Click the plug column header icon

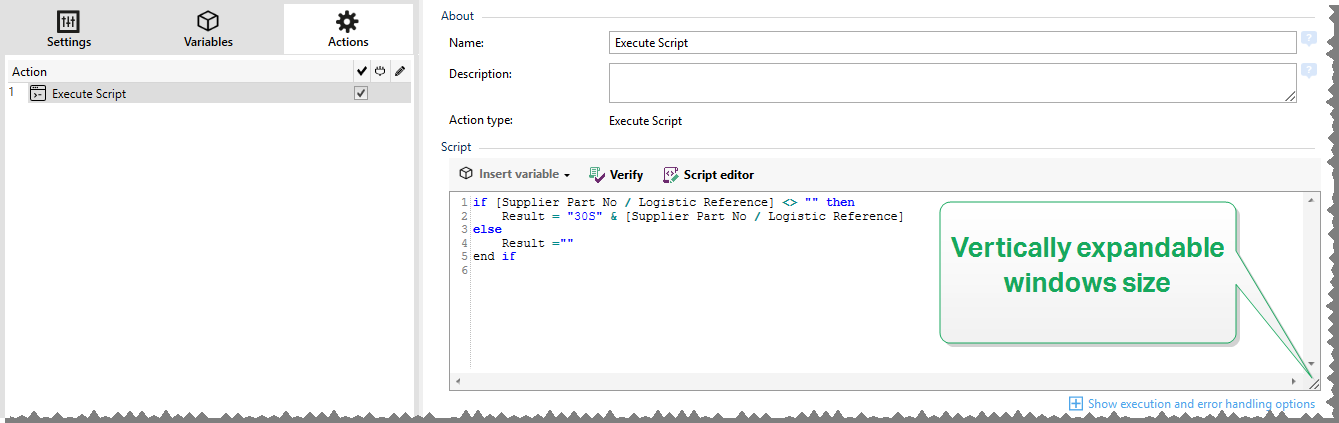tap(380, 71)
